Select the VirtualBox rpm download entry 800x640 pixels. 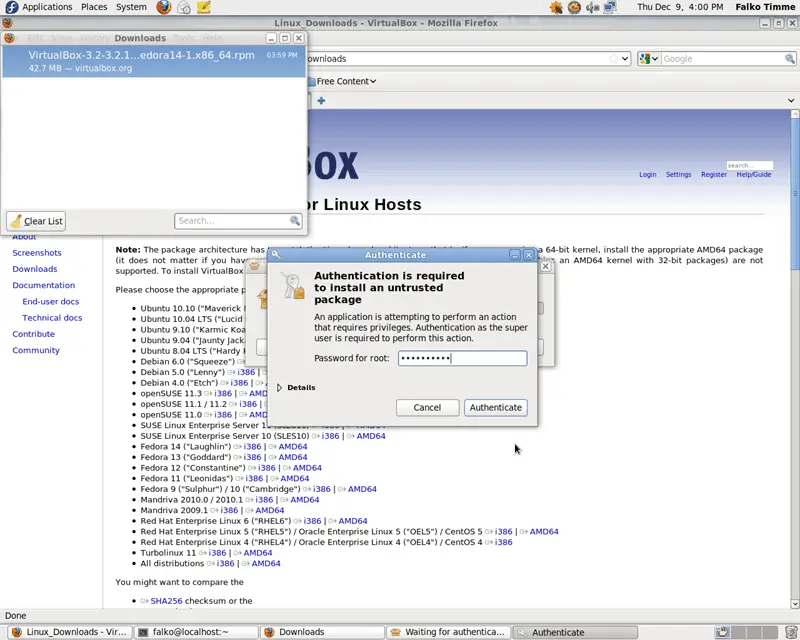pos(154,61)
